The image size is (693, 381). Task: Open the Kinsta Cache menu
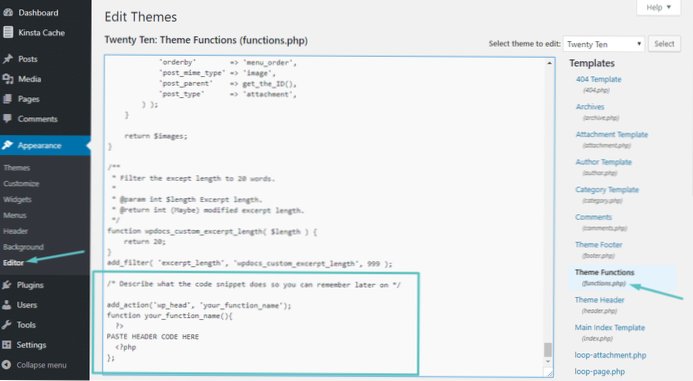(42, 33)
